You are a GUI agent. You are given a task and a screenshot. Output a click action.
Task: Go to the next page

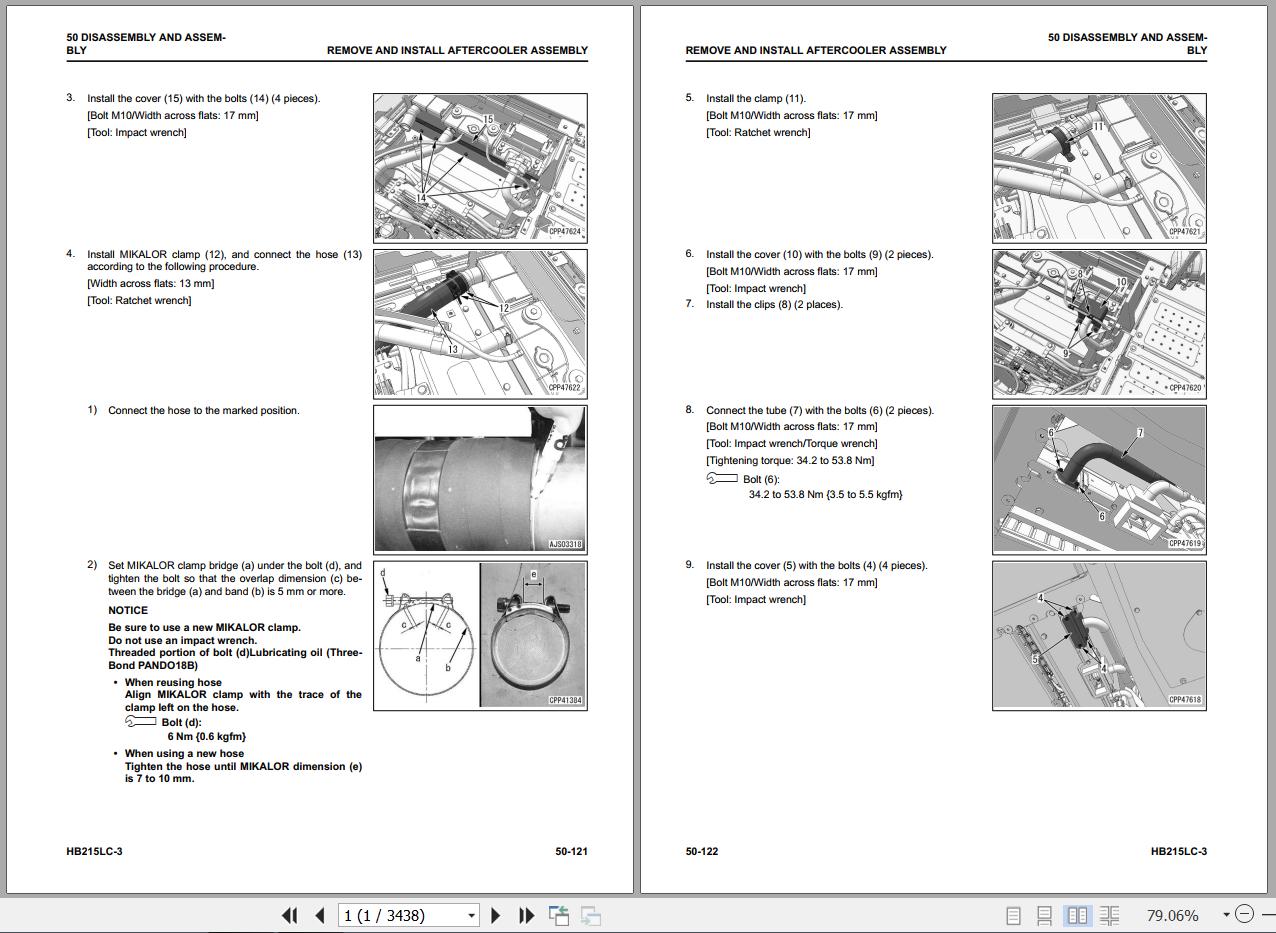pos(496,915)
